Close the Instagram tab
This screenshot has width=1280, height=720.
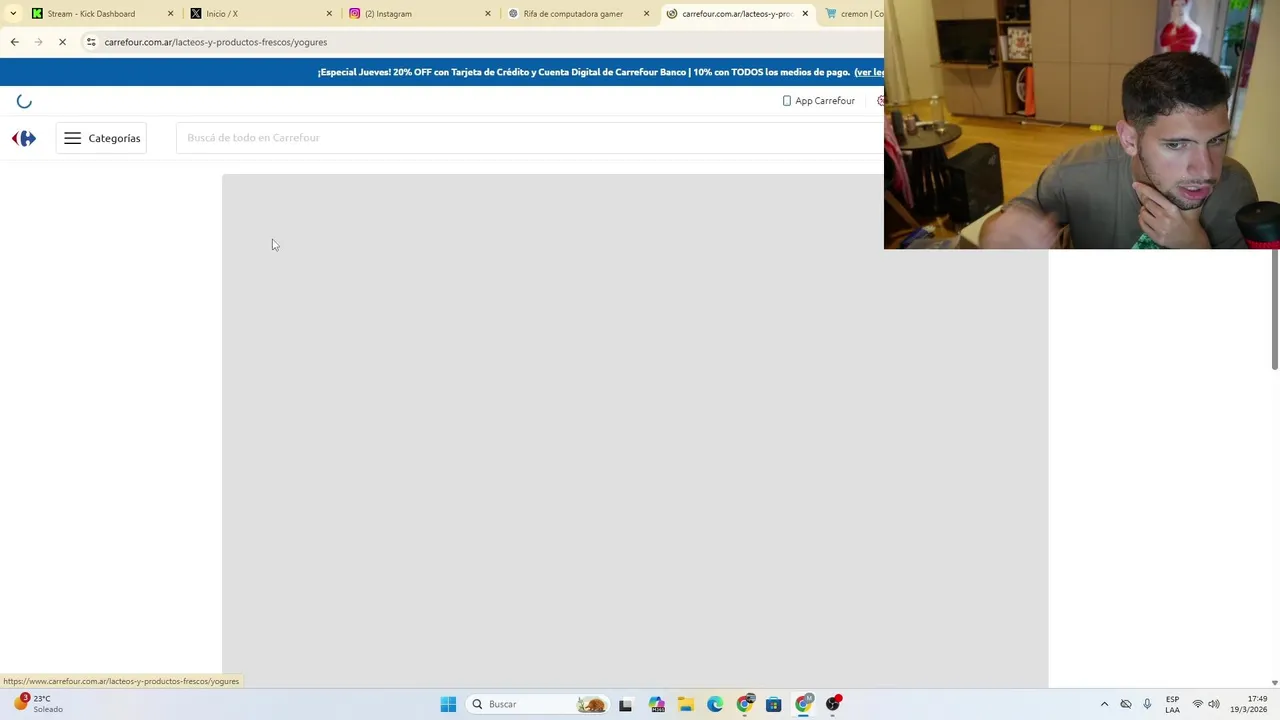pyautogui.click(x=488, y=14)
